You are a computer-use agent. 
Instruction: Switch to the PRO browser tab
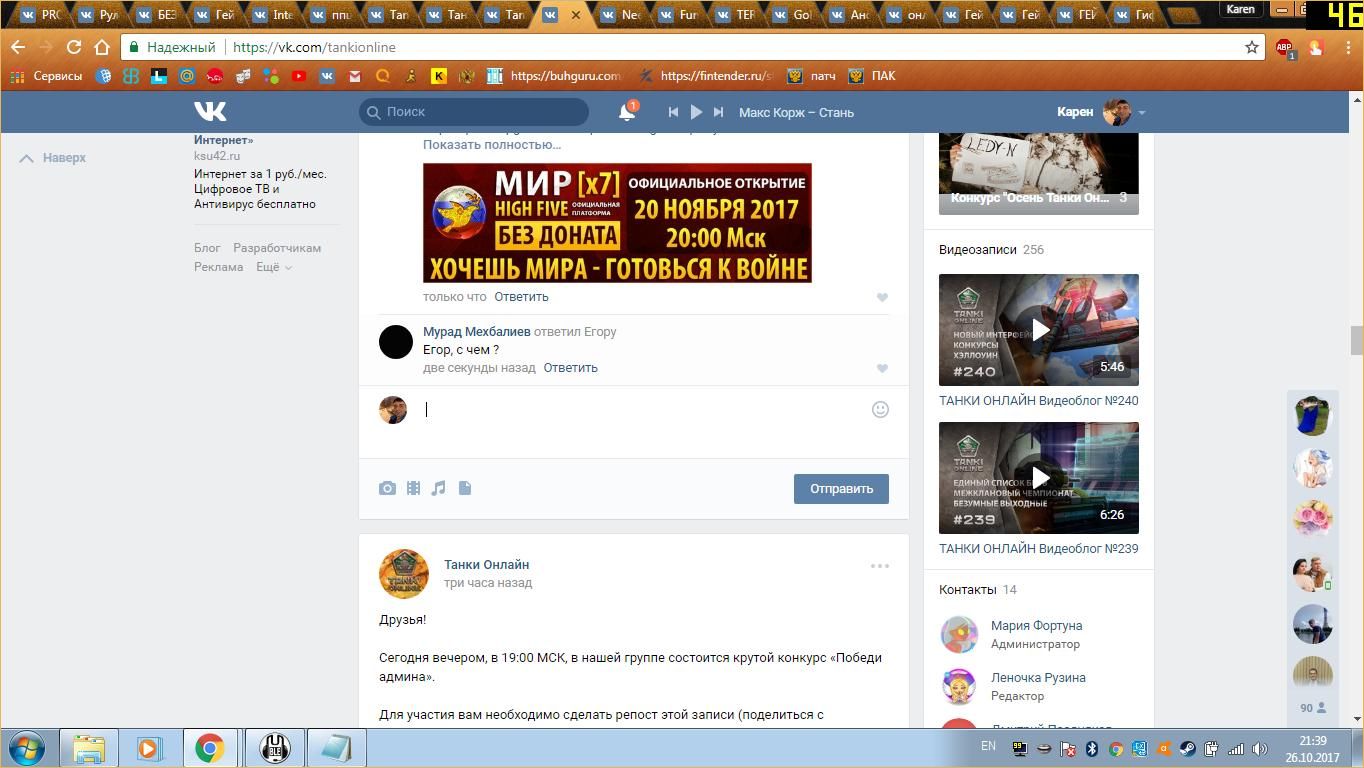tap(40, 15)
